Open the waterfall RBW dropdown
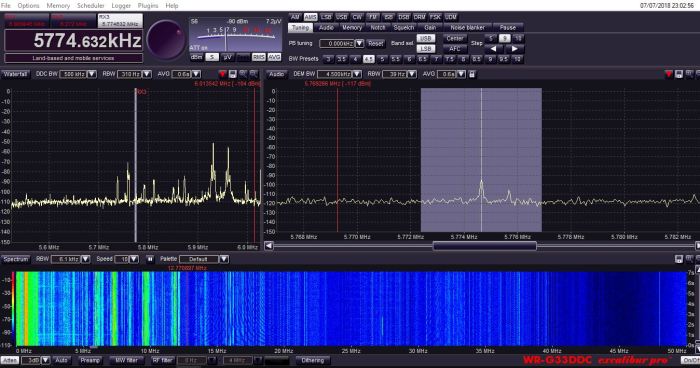 [85, 259]
